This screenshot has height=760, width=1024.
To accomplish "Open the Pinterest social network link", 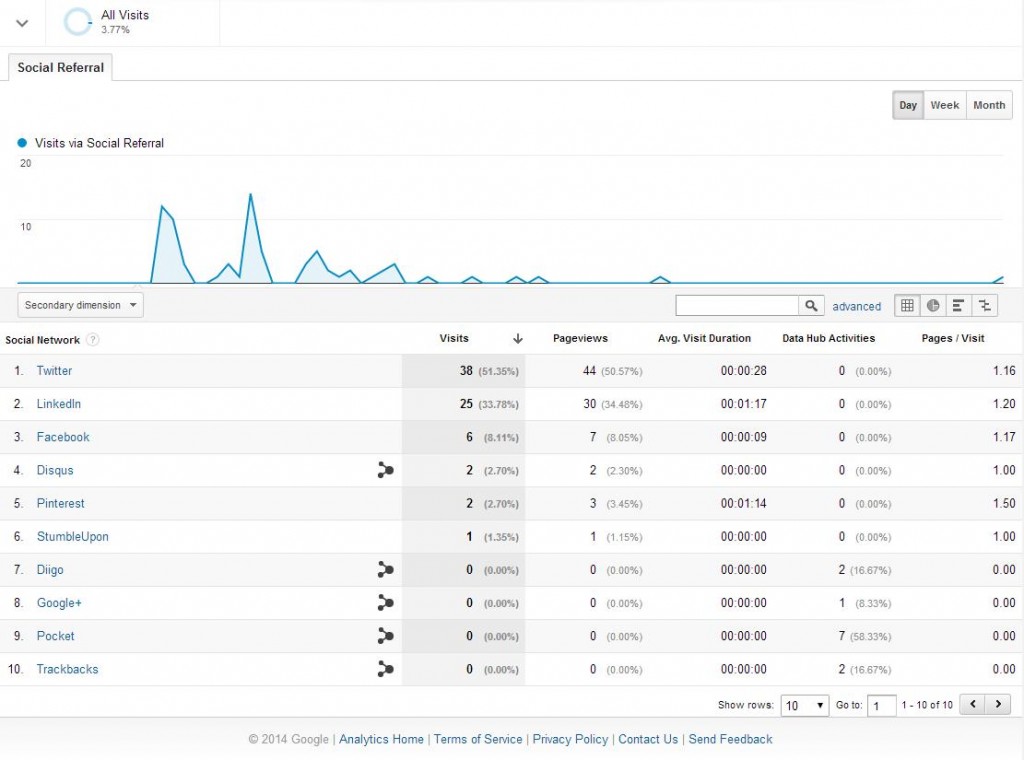I will pyautogui.click(x=60, y=503).
